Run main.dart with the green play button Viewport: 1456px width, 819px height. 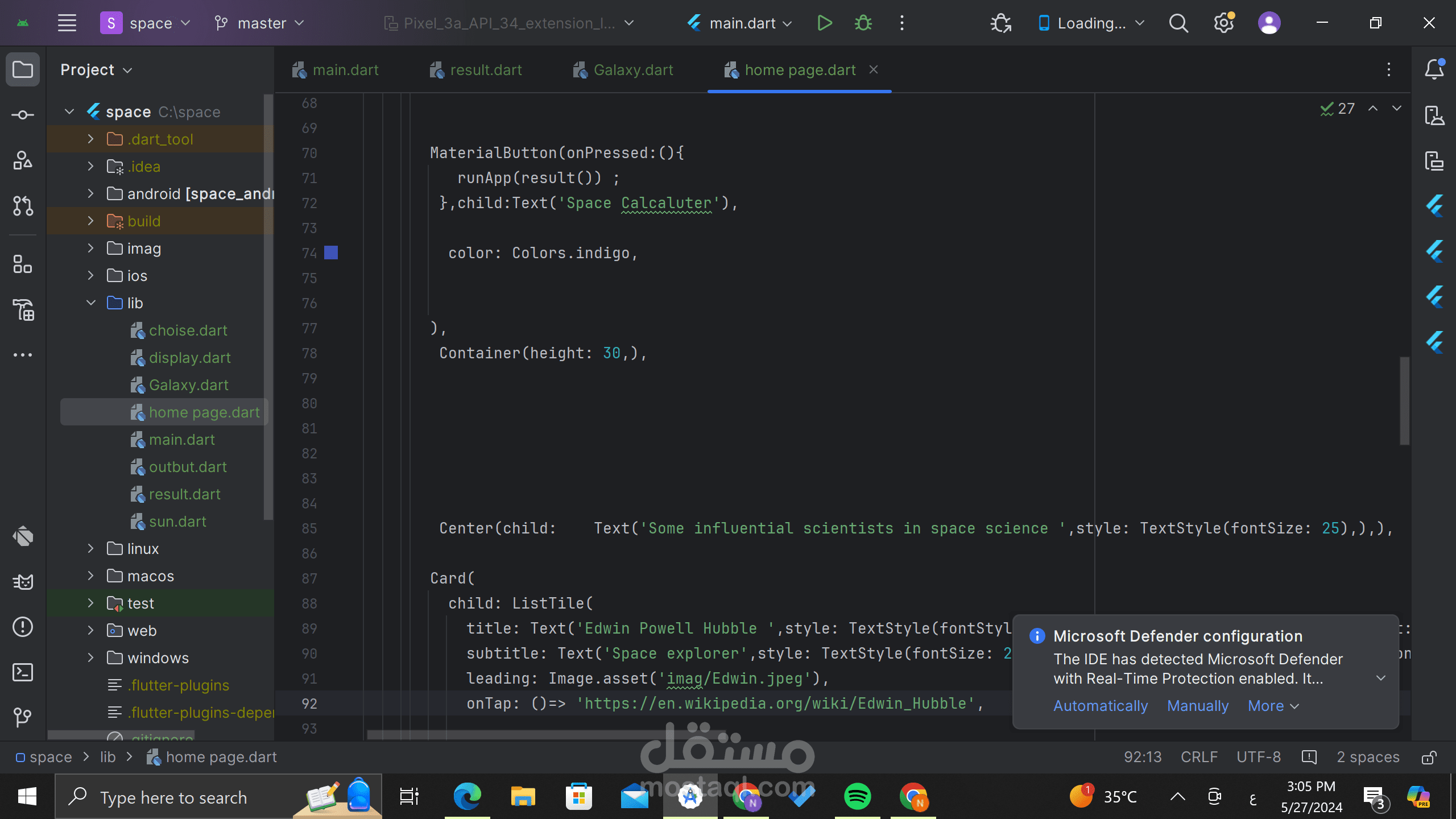tap(825, 23)
